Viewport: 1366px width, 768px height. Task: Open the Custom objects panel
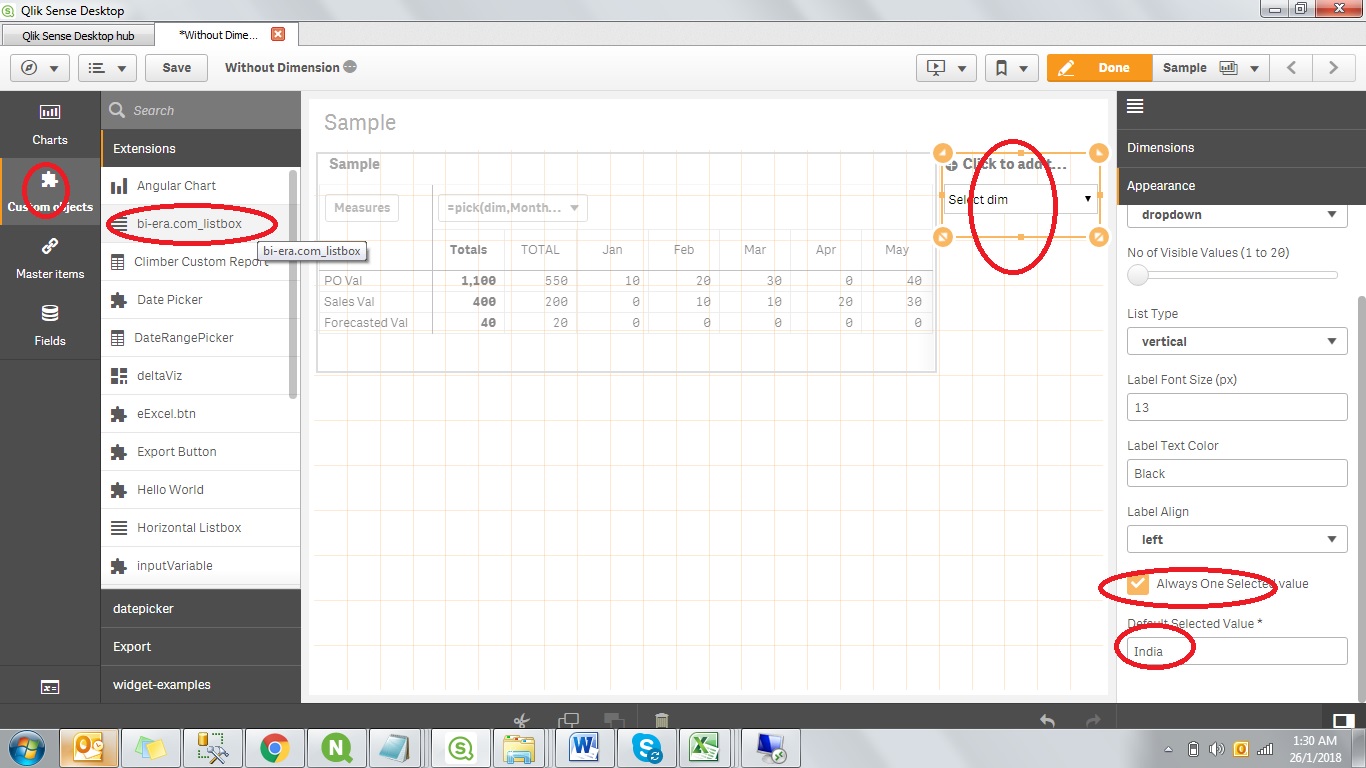(x=50, y=191)
